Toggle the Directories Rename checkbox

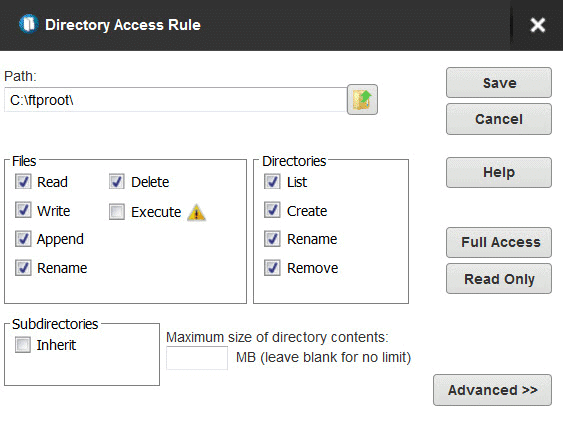tap(272, 239)
